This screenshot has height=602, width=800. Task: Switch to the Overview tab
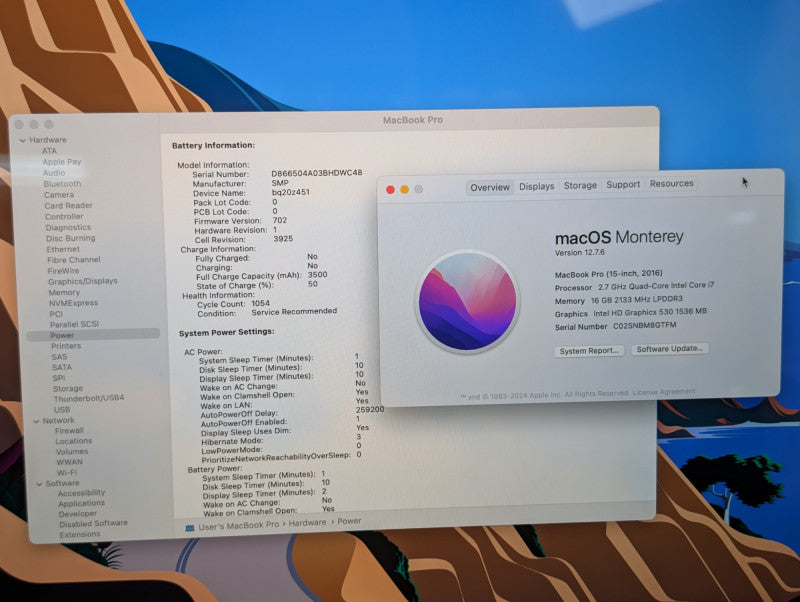[490, 187]
